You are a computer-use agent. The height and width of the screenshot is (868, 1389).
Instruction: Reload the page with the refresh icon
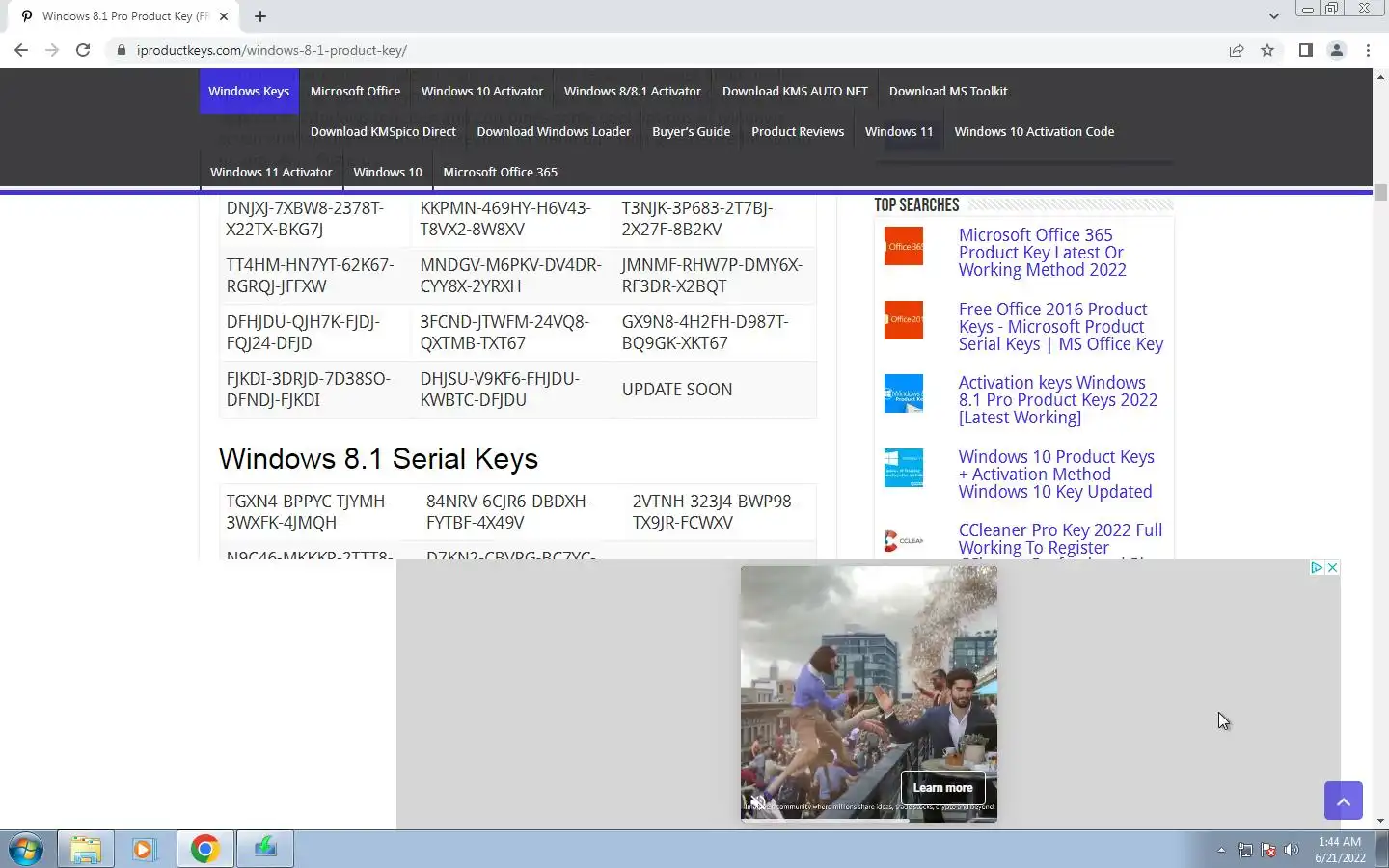[83, 50]
